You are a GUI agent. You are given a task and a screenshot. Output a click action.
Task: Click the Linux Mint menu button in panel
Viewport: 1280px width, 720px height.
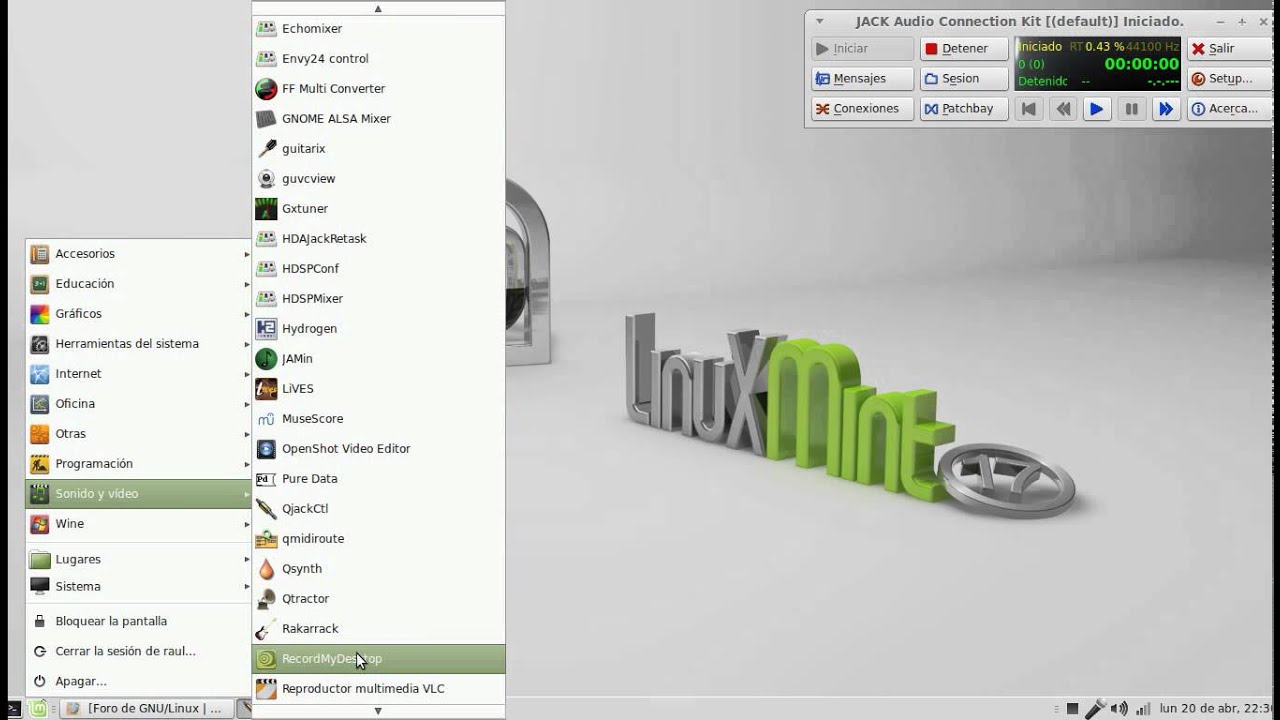[36, 709]
